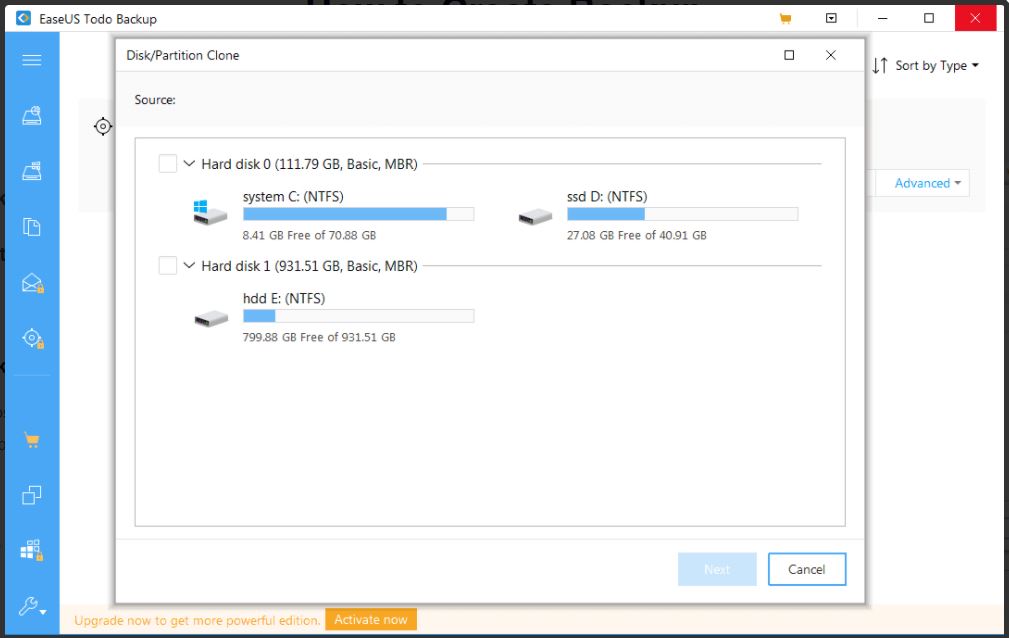
Task: Maximize the EaseUS Todo Backup window
Action: point(929,18)
